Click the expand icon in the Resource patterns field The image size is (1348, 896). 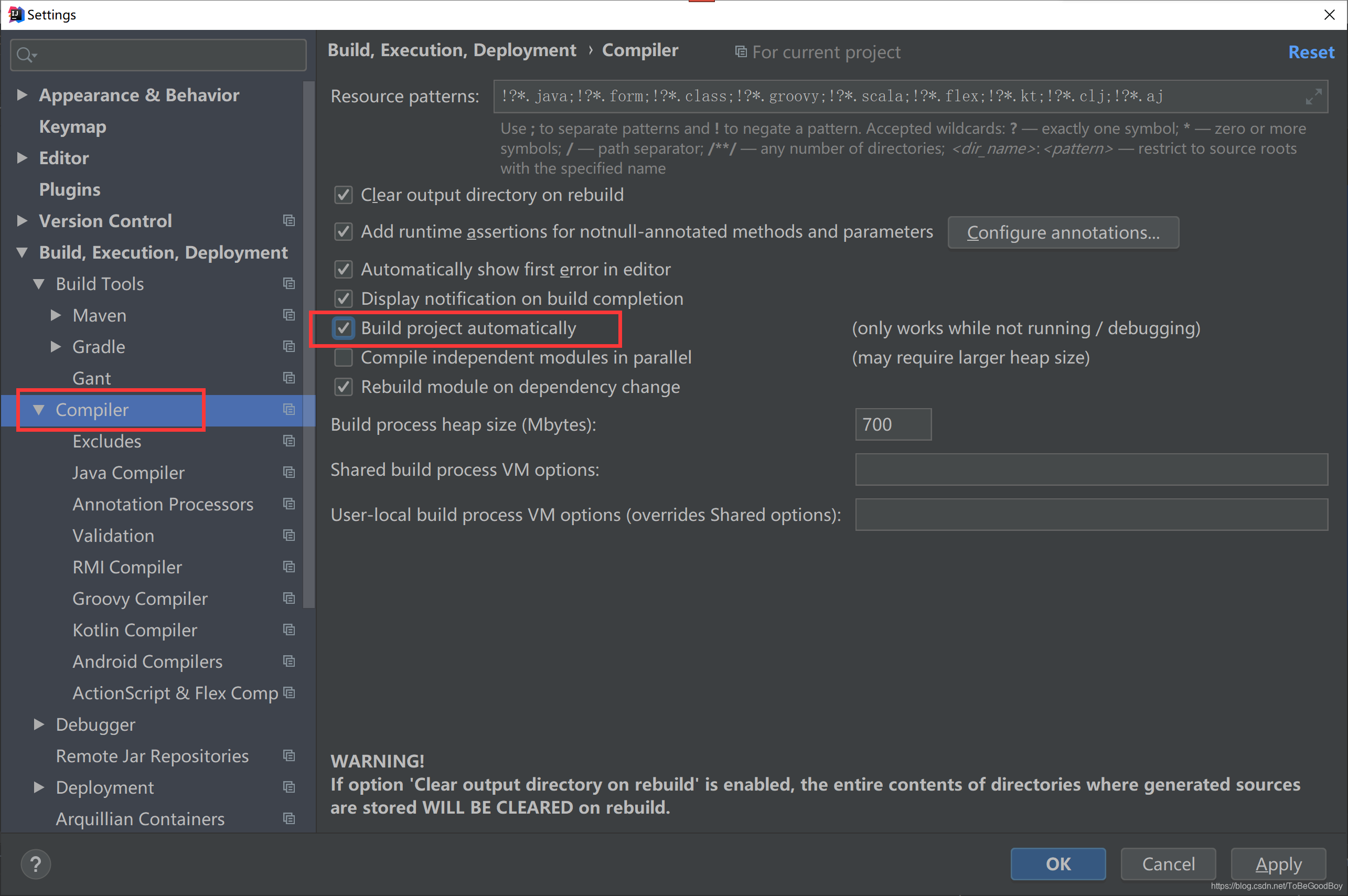pos(1313,97)
